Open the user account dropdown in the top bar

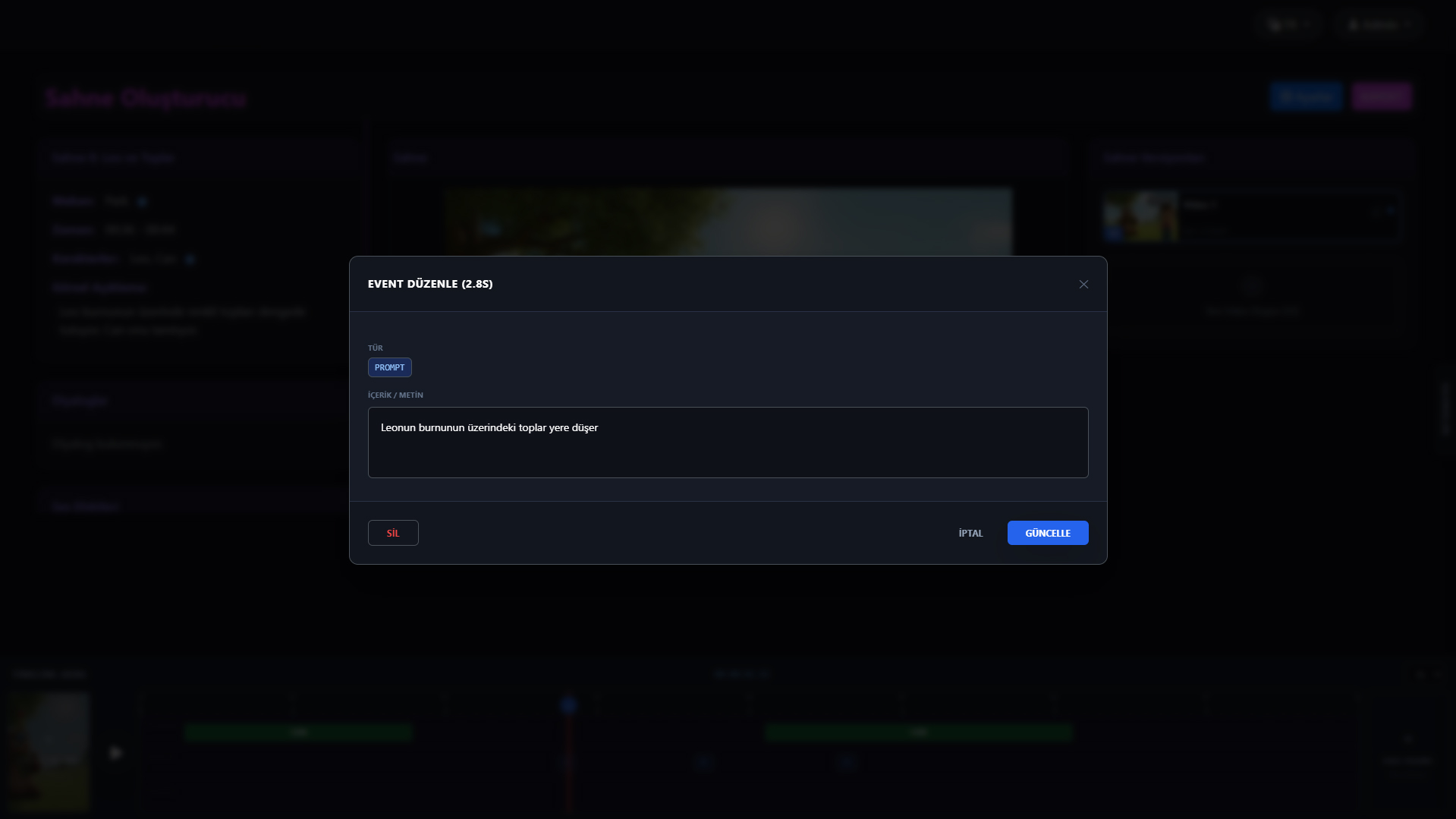1379,25
